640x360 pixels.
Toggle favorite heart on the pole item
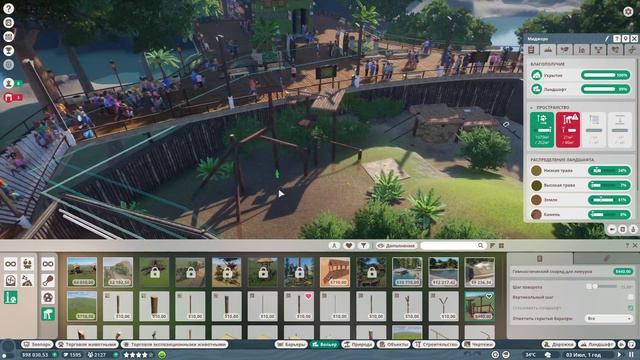(x=308, y=296)
